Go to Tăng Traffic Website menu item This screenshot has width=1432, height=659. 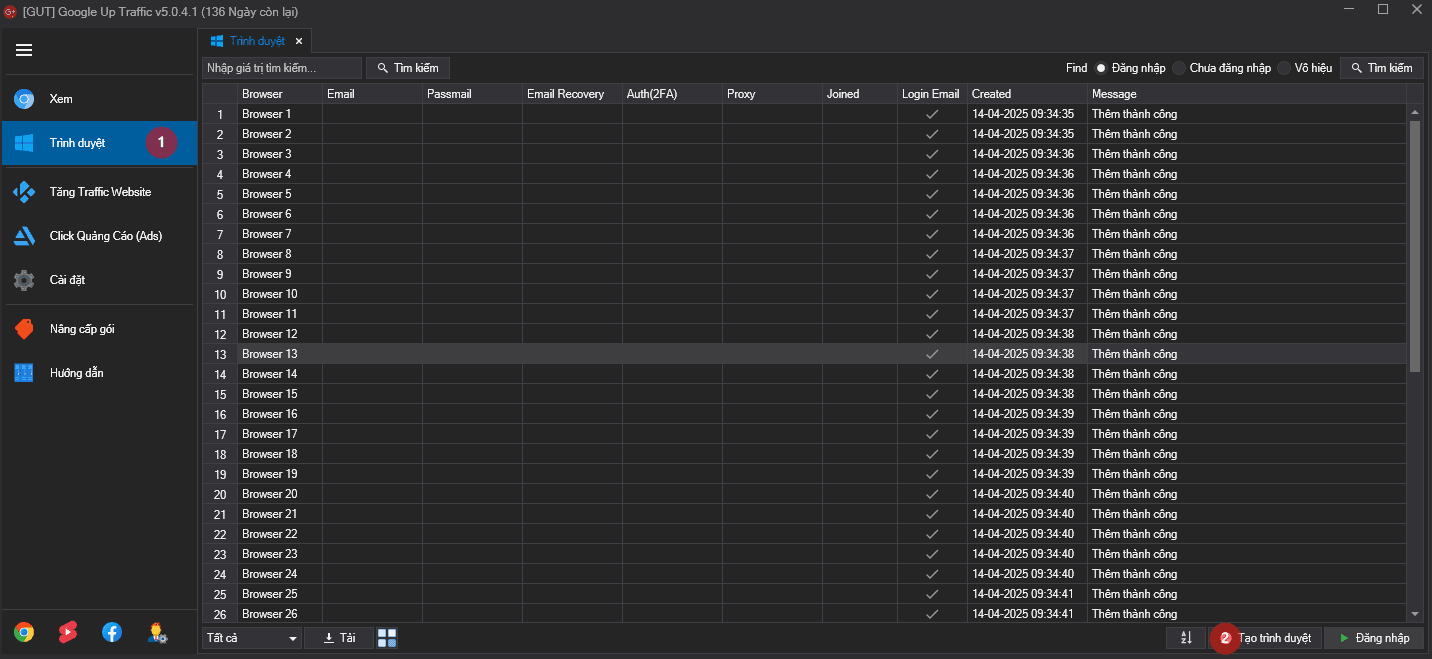click(100, 192)
